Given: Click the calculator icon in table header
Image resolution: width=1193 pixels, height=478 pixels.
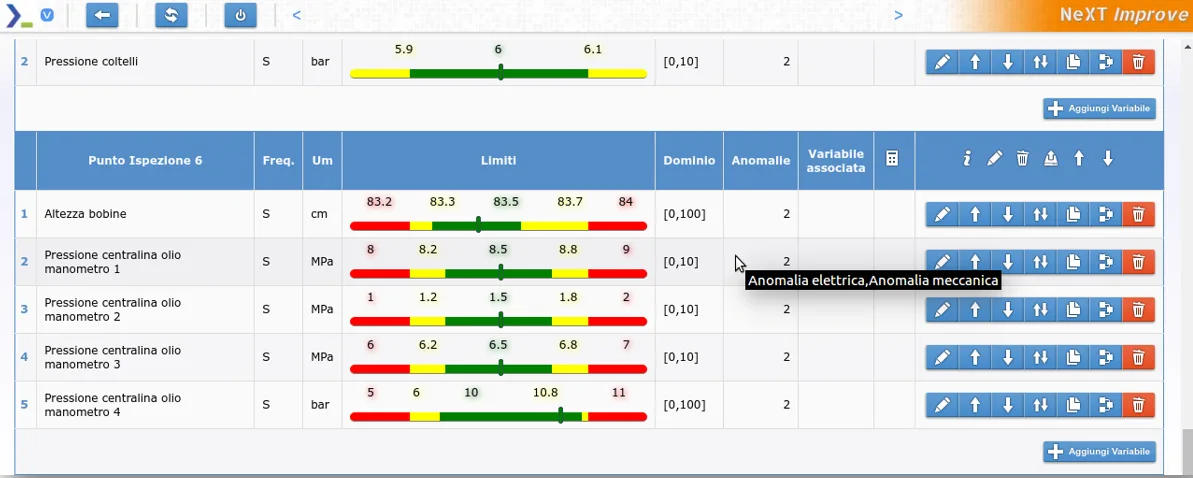Looking at the screenshot, I should [x=893, y=159].
